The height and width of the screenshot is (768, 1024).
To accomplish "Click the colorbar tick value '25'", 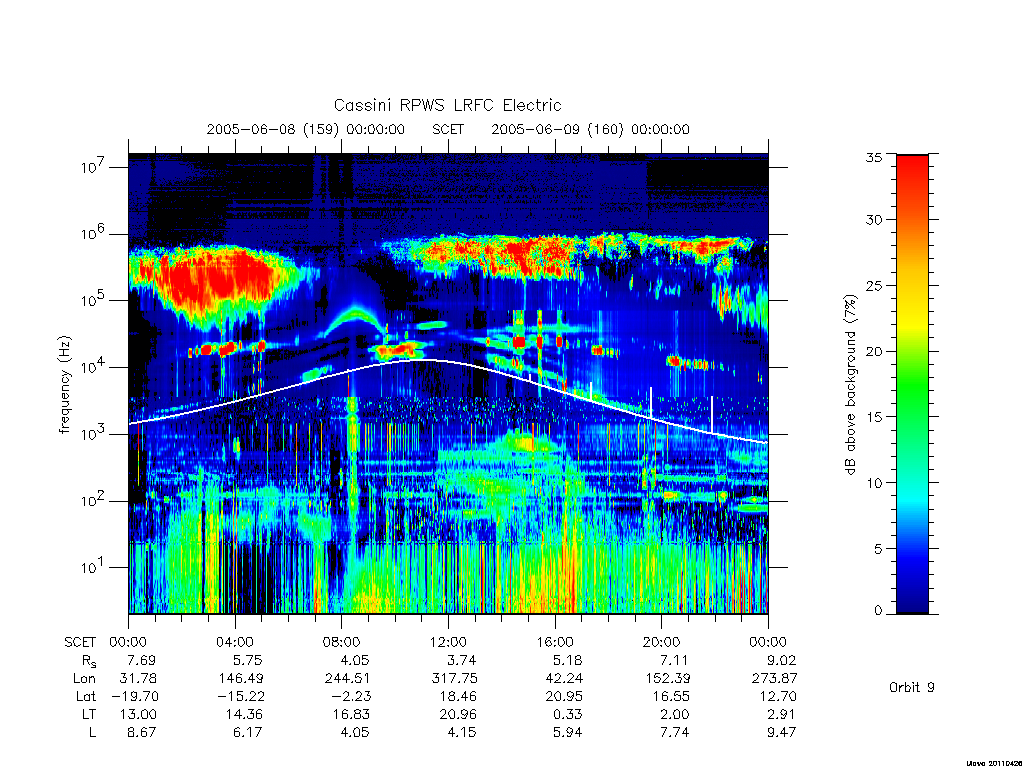I will click(x=874, y=285).
